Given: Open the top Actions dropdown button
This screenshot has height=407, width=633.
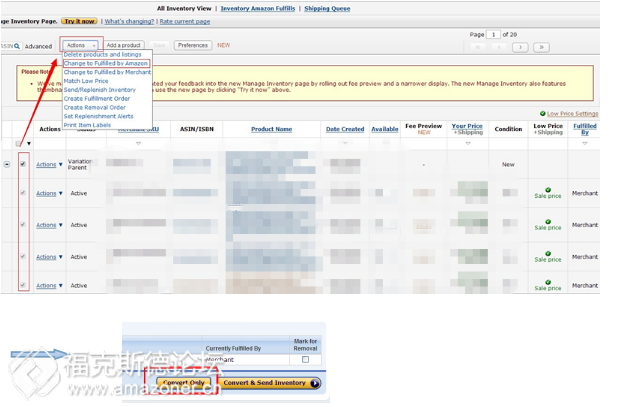Looking at the screenshot, I should point(81,45).
